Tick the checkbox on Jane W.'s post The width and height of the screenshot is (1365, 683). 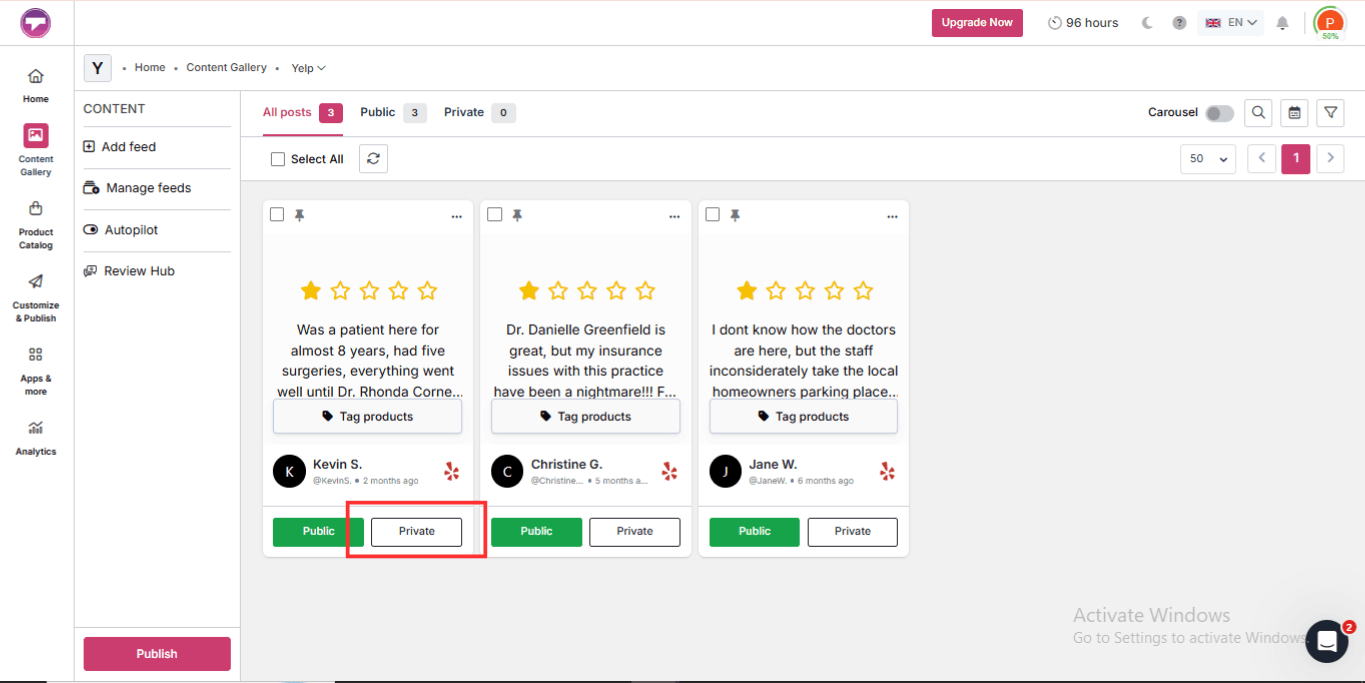[713, 215]
